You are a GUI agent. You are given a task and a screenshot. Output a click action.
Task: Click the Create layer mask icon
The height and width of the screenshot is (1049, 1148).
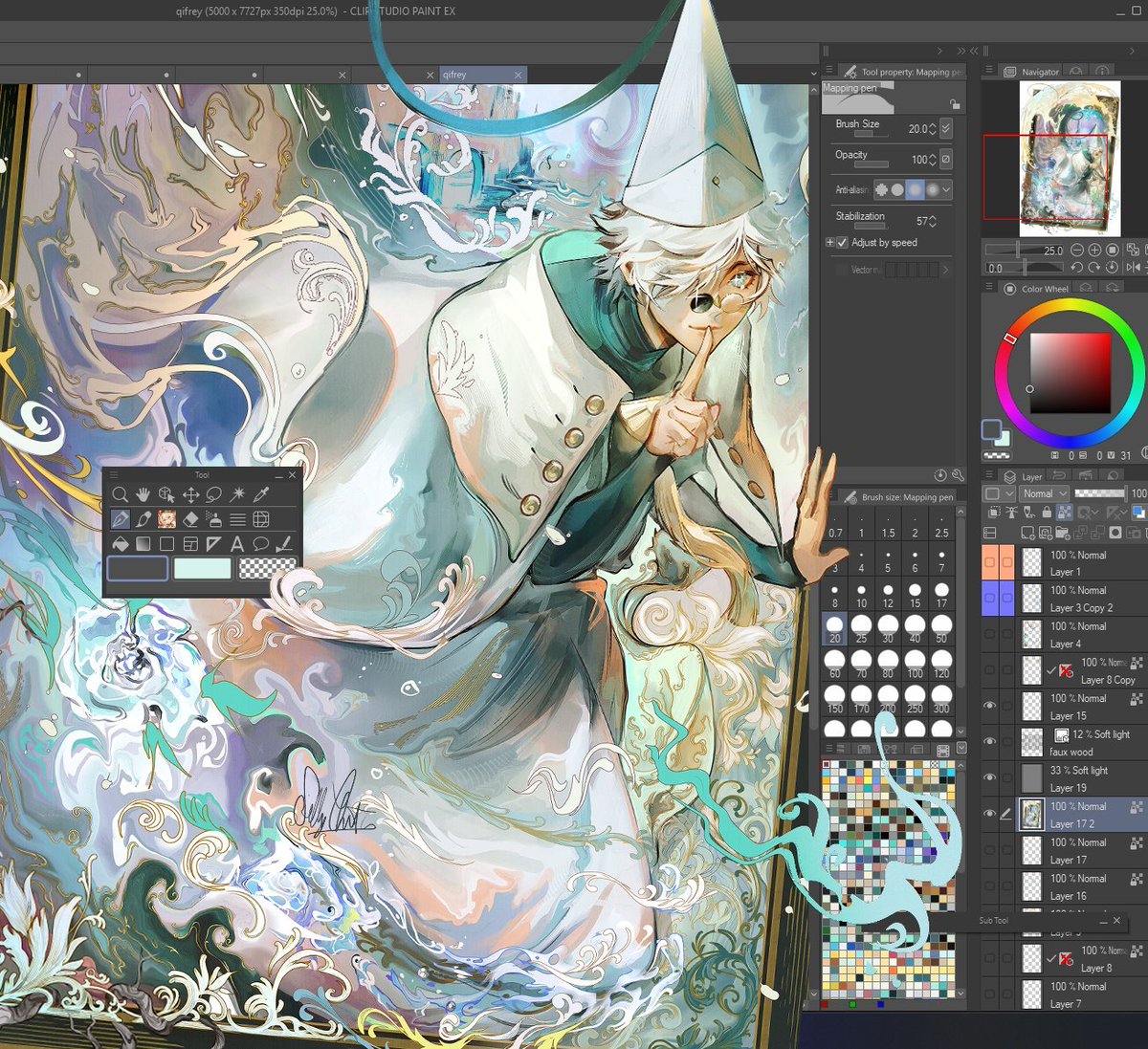(x=1115, y=533)
